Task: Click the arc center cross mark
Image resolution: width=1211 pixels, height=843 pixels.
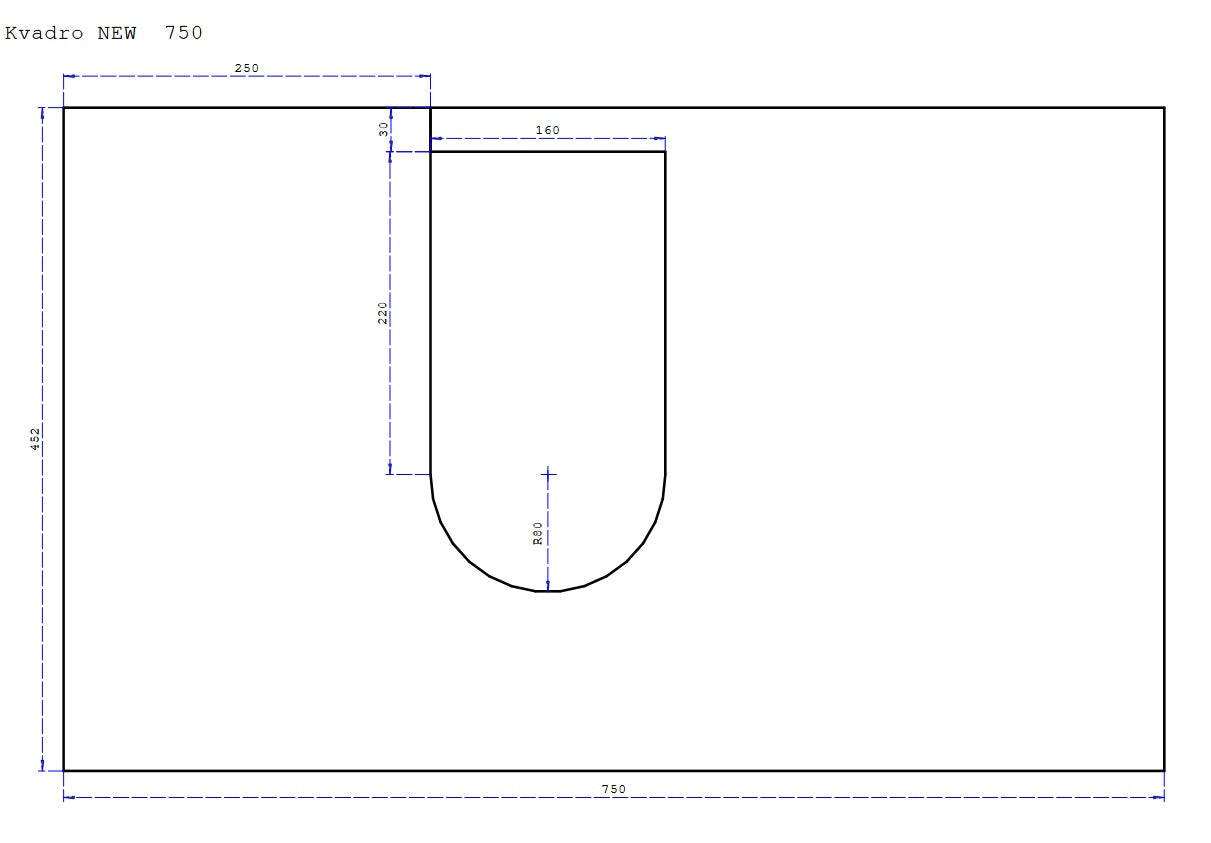Action: (x=548, y=473)
